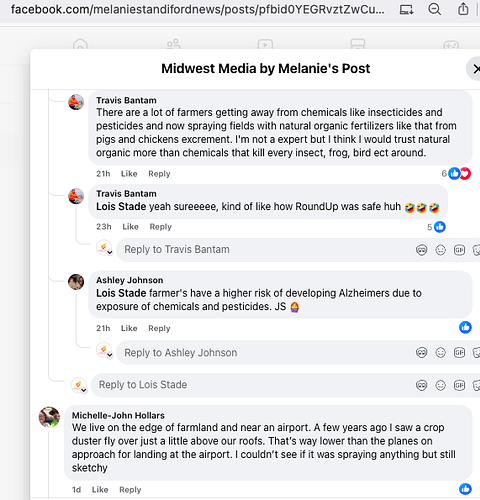Add an avatar sticker to the Lois Stade reply

(422, 385)
